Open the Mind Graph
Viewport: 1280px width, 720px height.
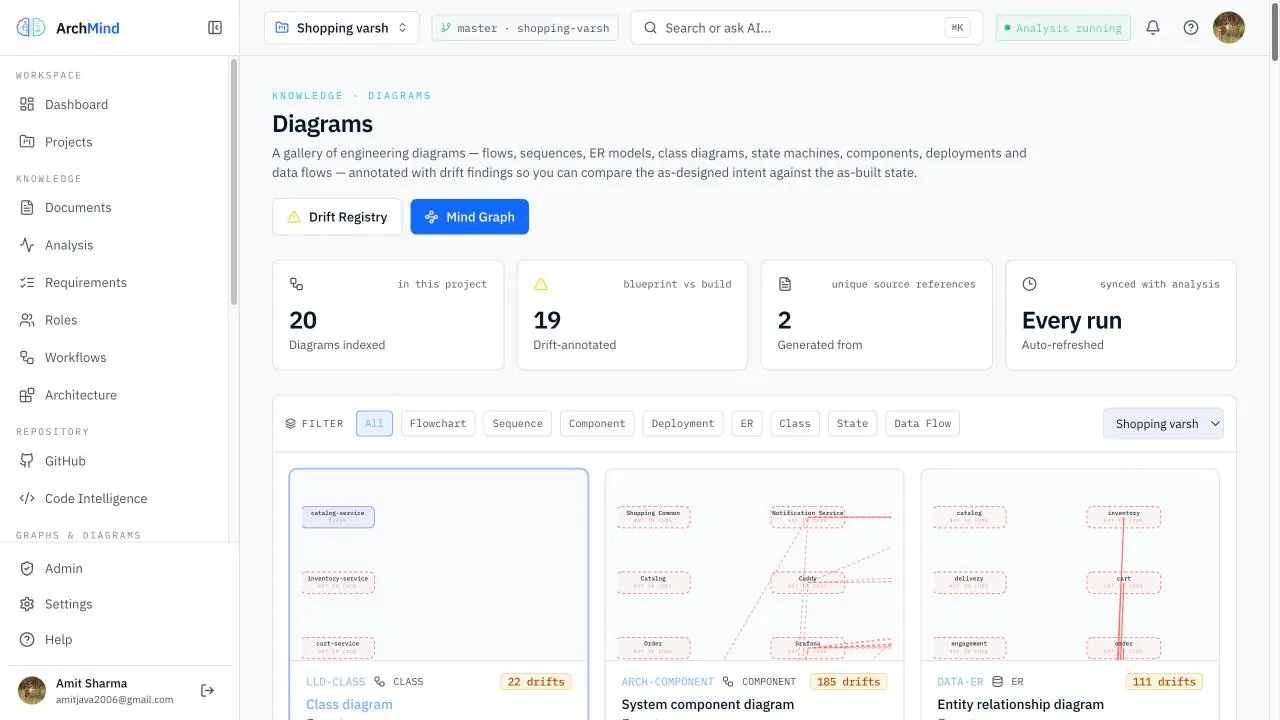(470, 217)
